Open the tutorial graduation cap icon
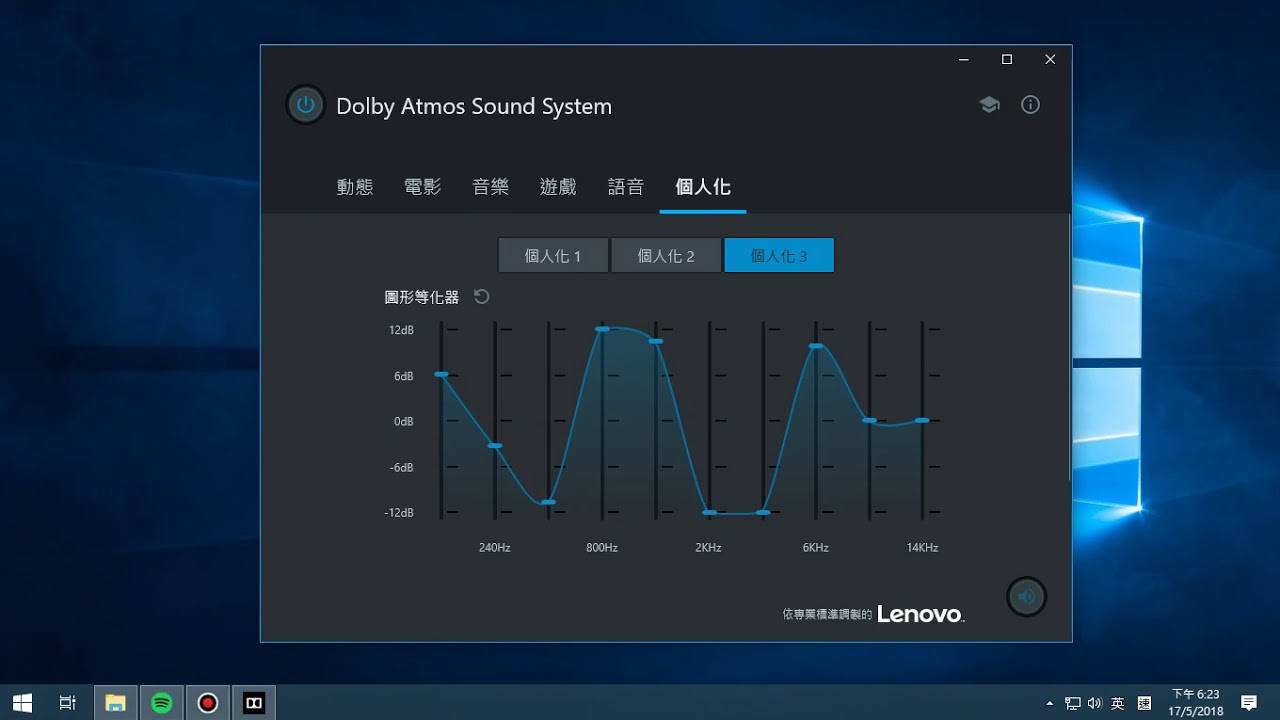The width and height of the screenshot is (1280, 720). coord(989,105)
